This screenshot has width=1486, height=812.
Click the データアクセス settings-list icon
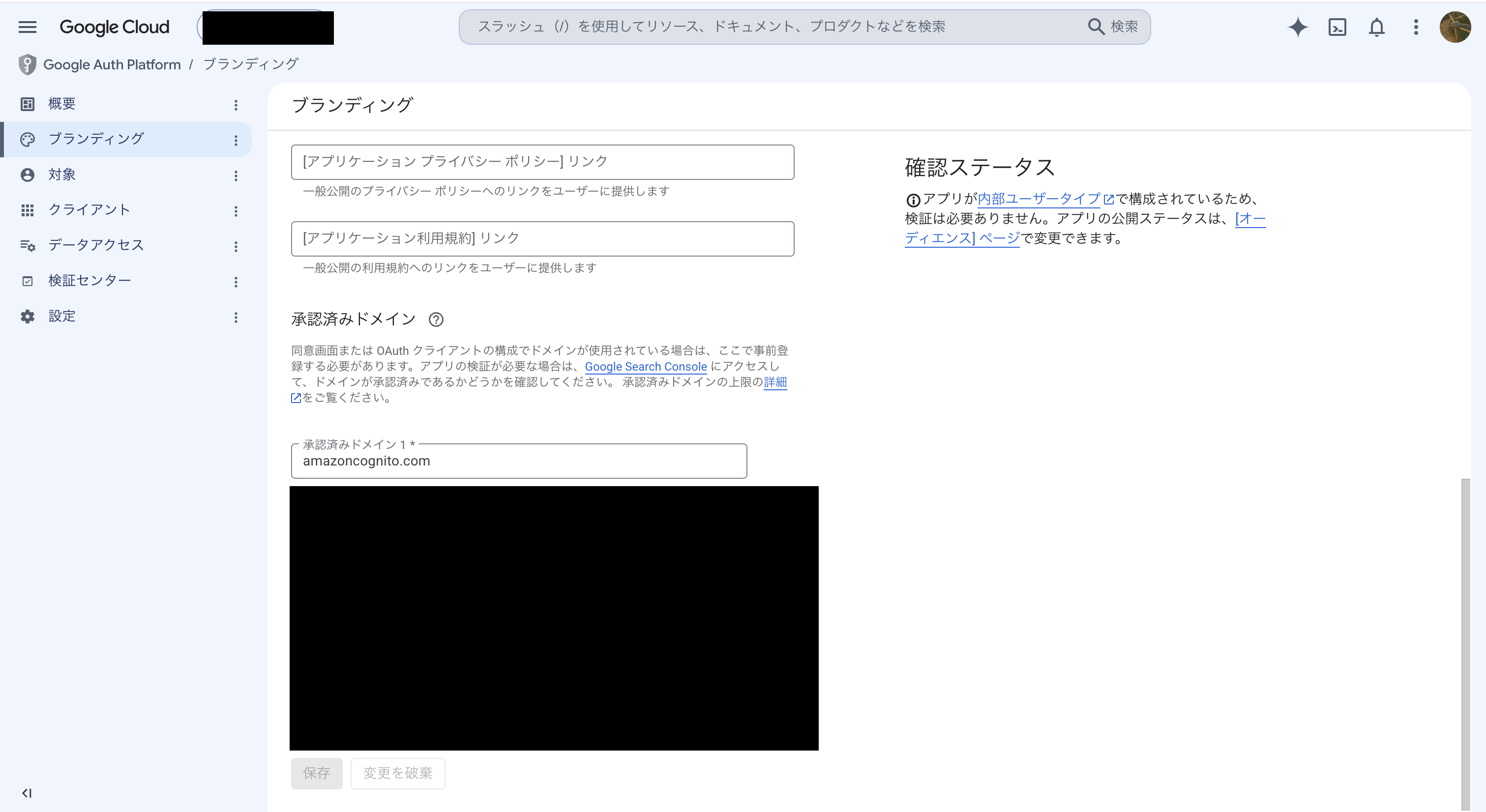pos(27,246)
